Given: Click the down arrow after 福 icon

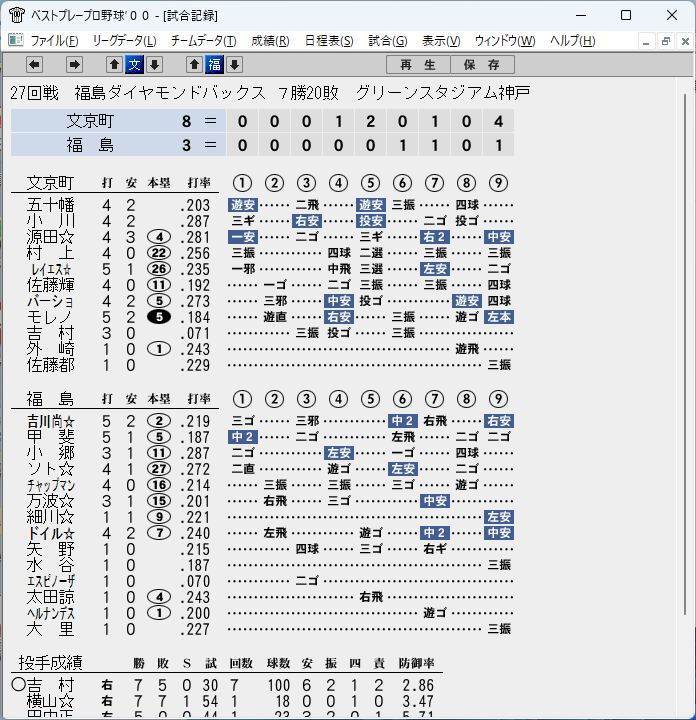Looking at the screenshot, I should [x=235, y=65].
